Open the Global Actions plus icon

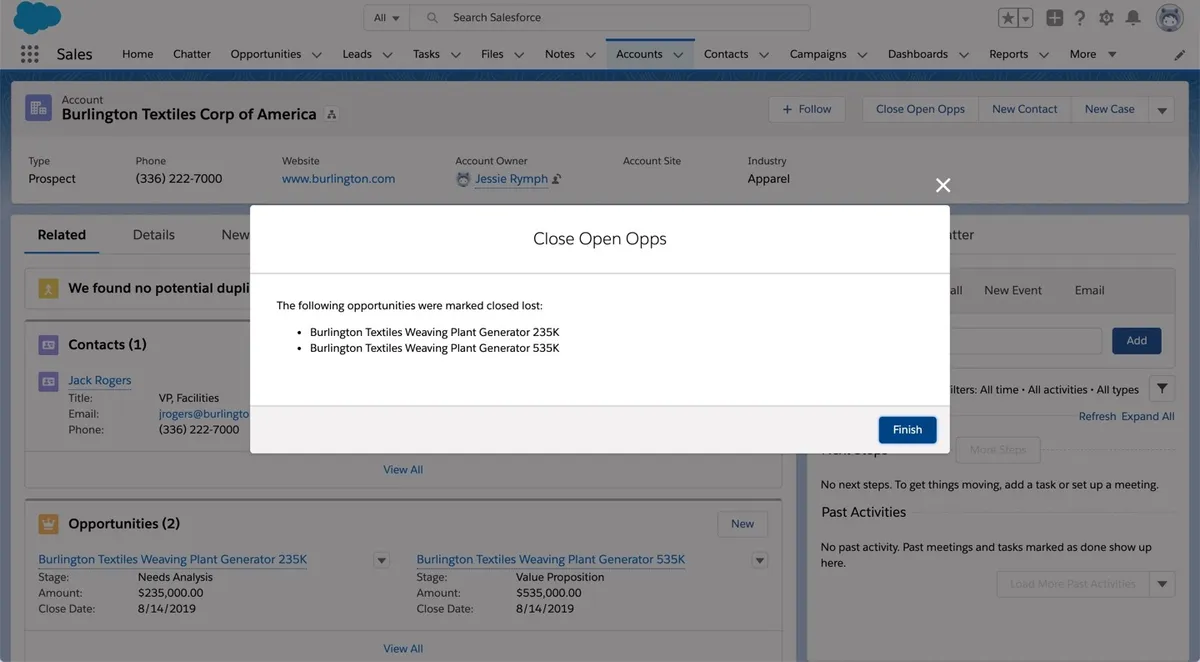coord(1055,18)
